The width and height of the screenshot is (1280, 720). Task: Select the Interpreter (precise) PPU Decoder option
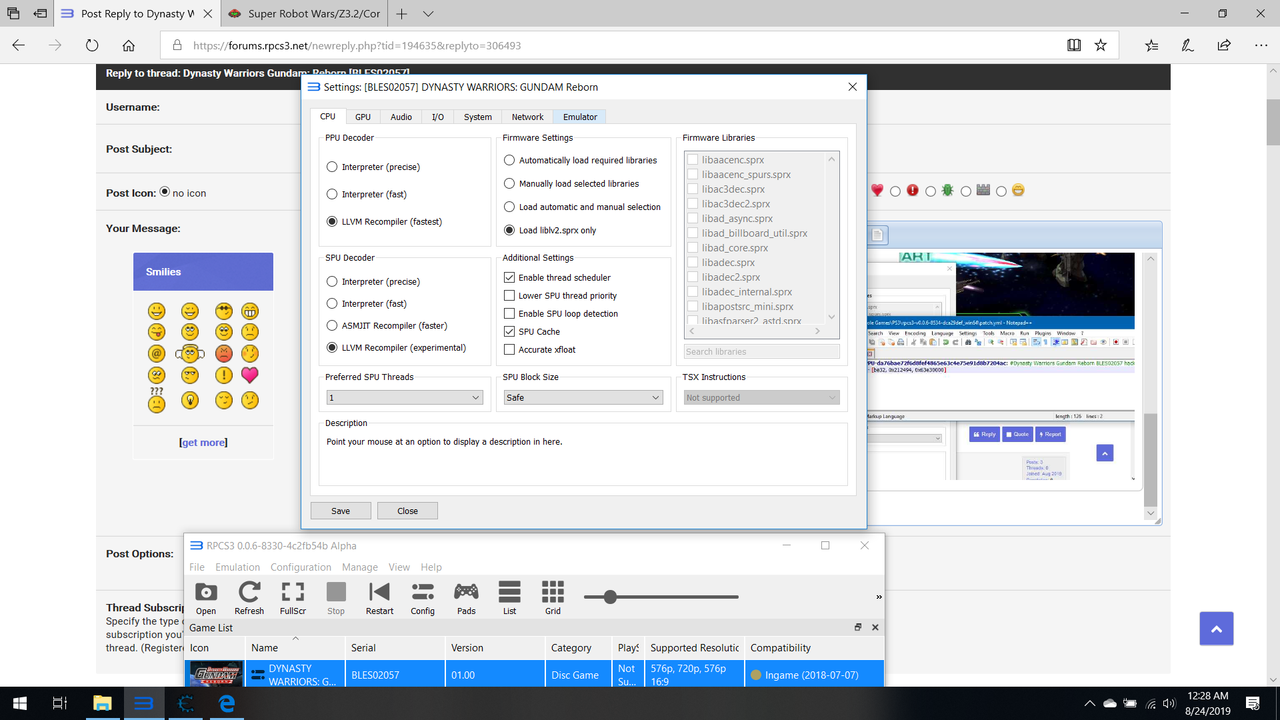tap(331, 166)
